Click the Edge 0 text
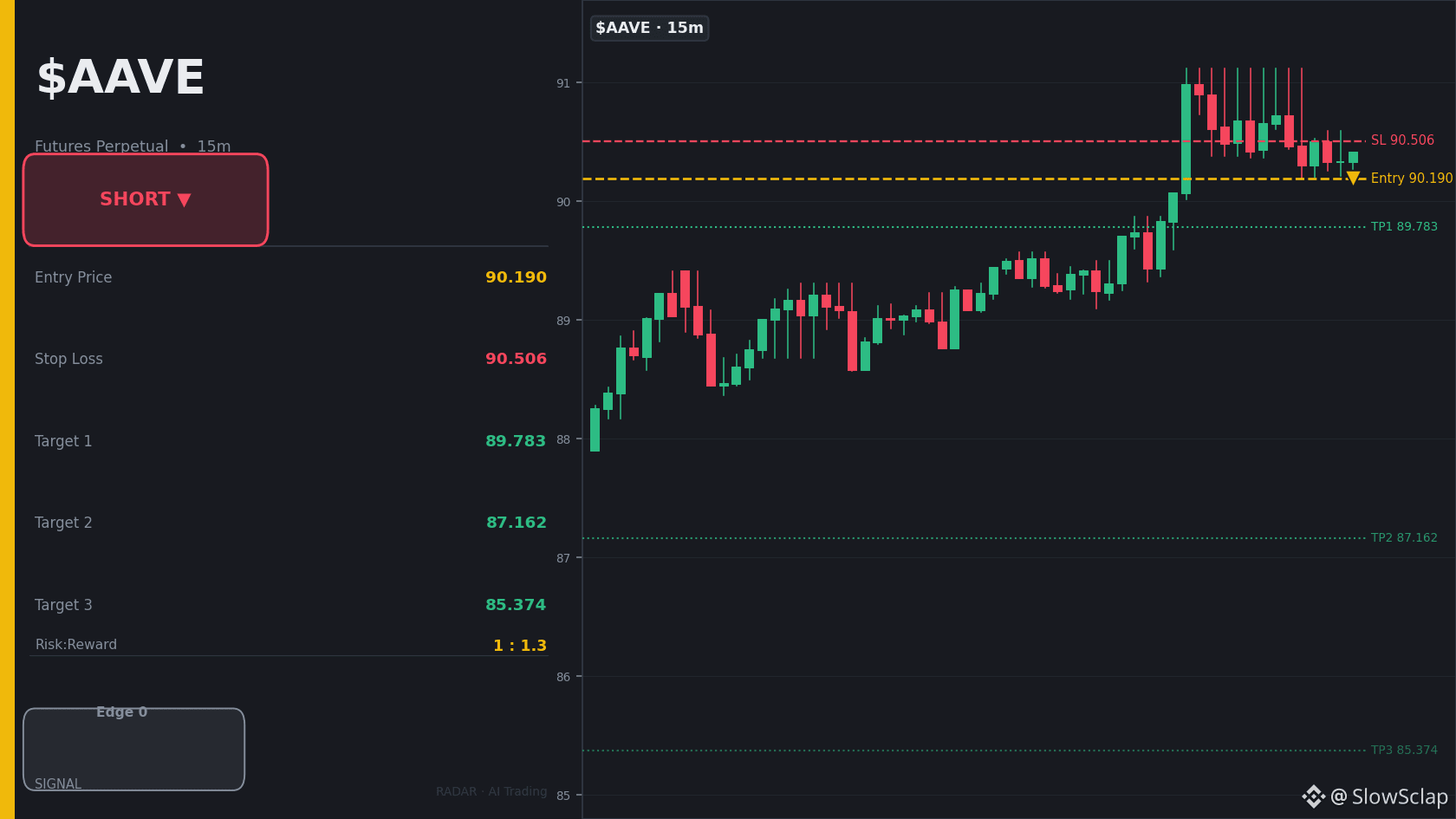 pyautogui.click(x=121, y=712)
